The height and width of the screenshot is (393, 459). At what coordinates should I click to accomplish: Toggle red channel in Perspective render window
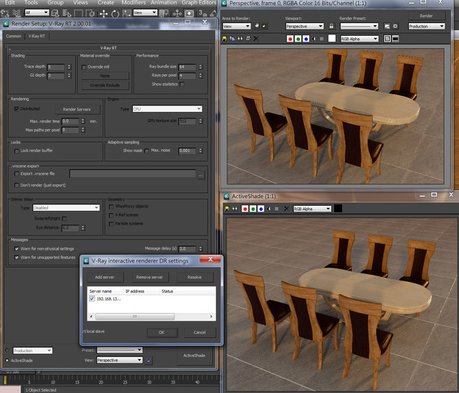290,39
